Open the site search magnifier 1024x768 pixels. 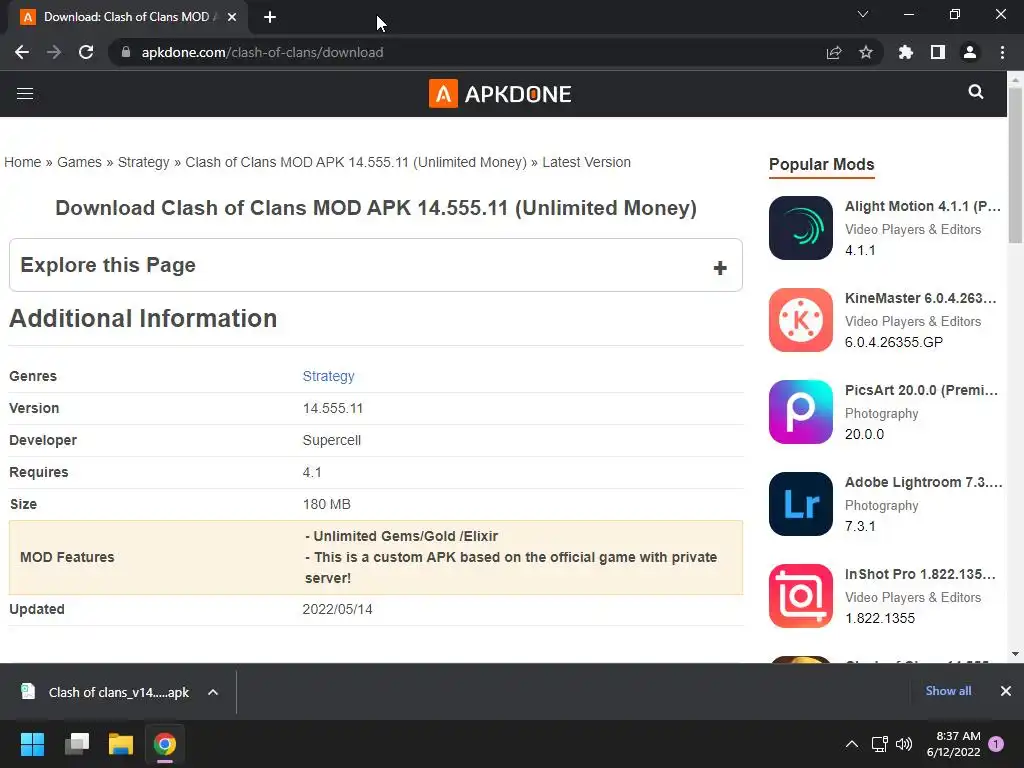976,92
